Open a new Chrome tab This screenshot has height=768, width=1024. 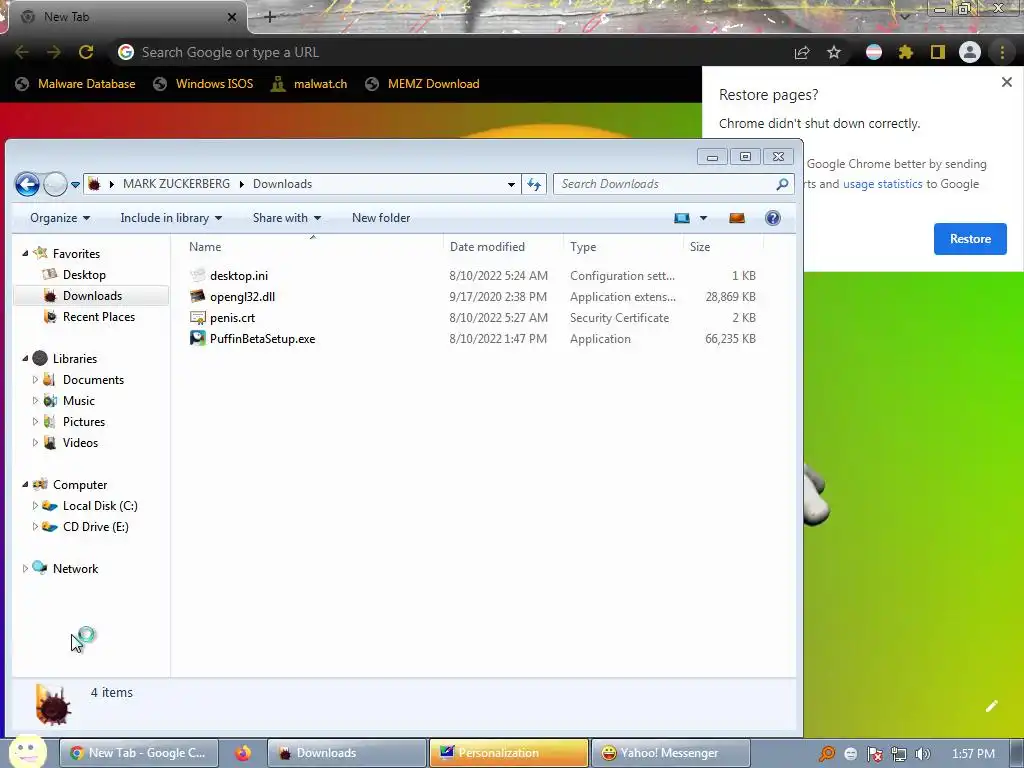coord(270,17)
